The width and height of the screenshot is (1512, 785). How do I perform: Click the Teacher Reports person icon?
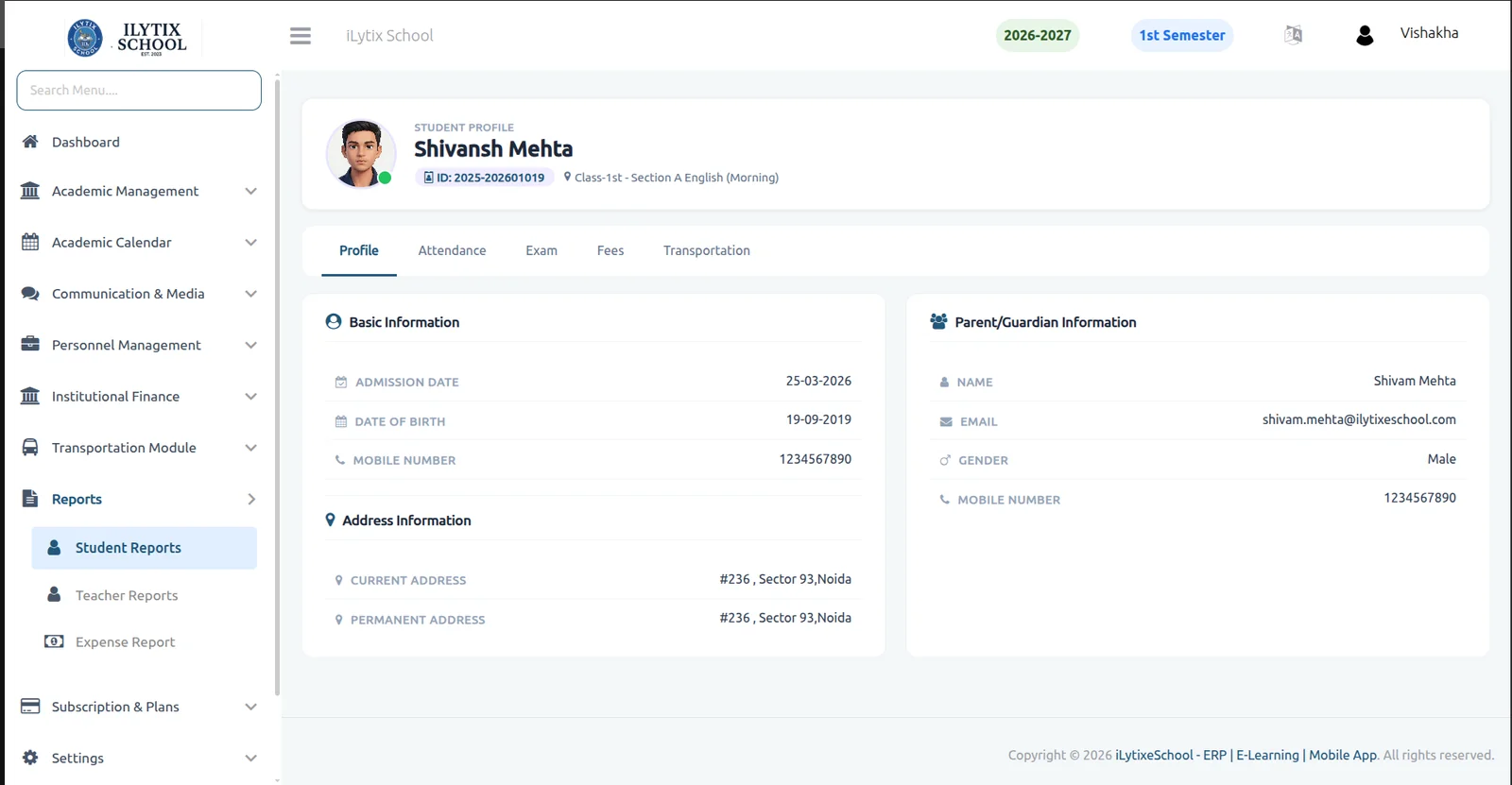pyautogui.click(x=55, y=595)
